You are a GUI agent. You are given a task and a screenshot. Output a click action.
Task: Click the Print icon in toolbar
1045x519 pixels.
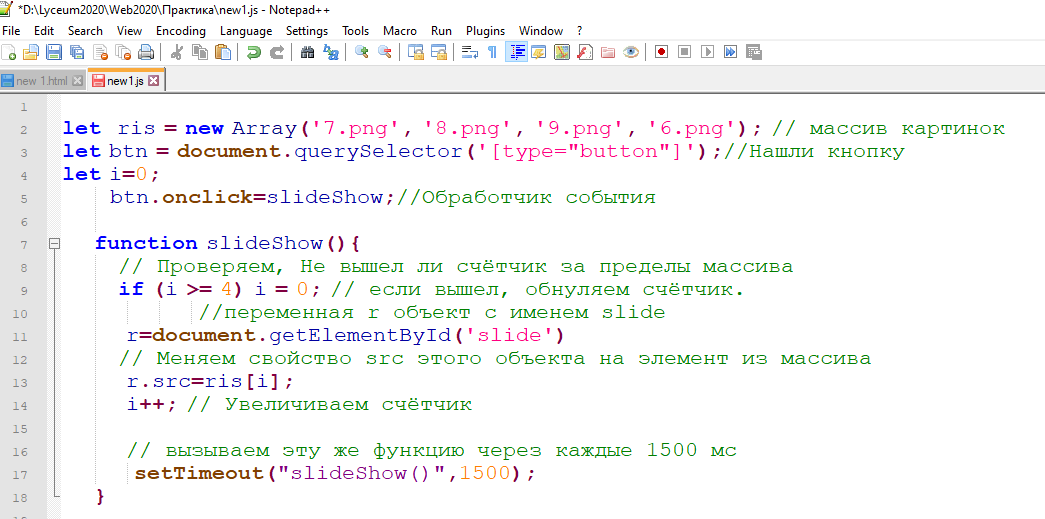click(x=146, y=52)
